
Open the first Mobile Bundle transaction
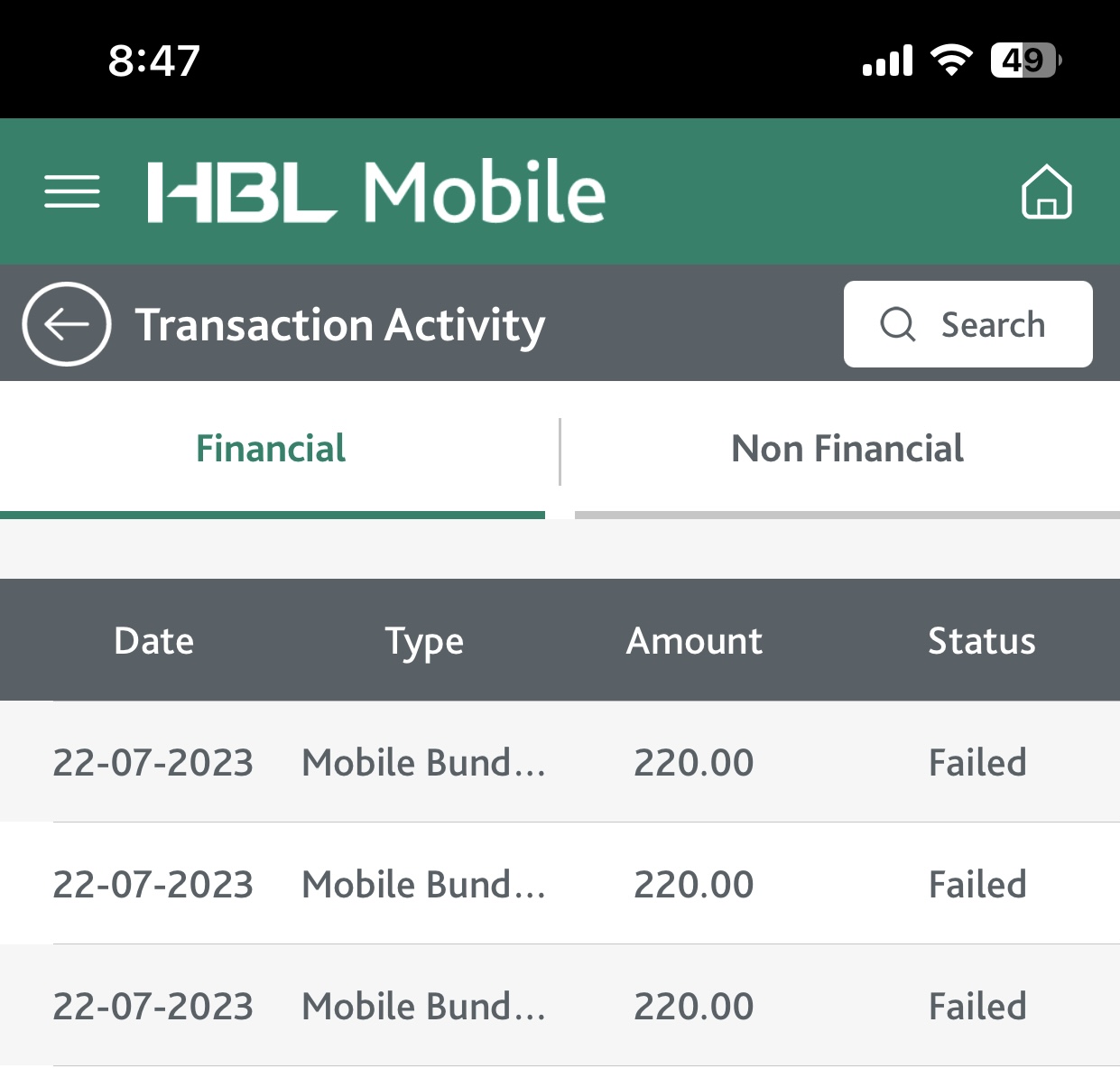[x=560, y=762]
